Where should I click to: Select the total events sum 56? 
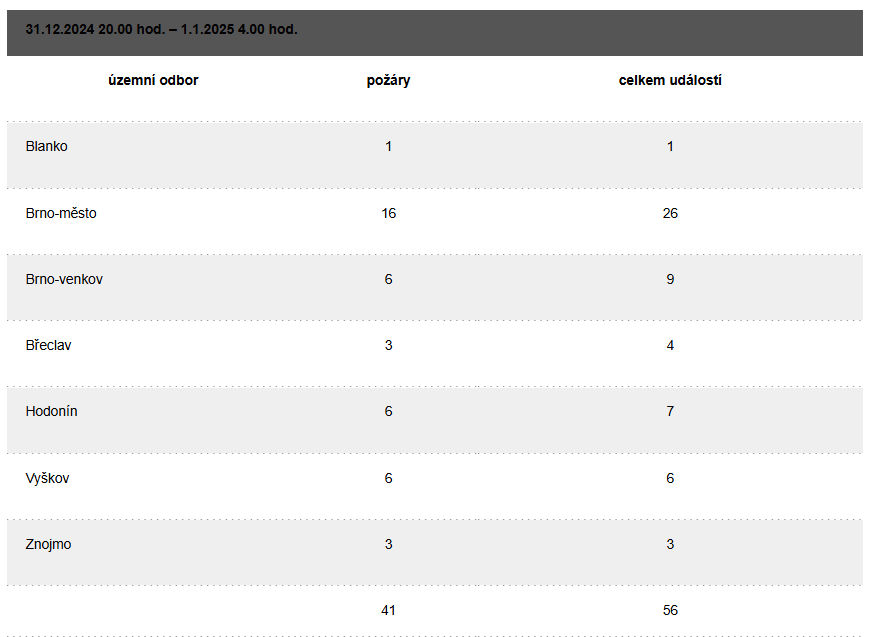(x=670, y=610)
